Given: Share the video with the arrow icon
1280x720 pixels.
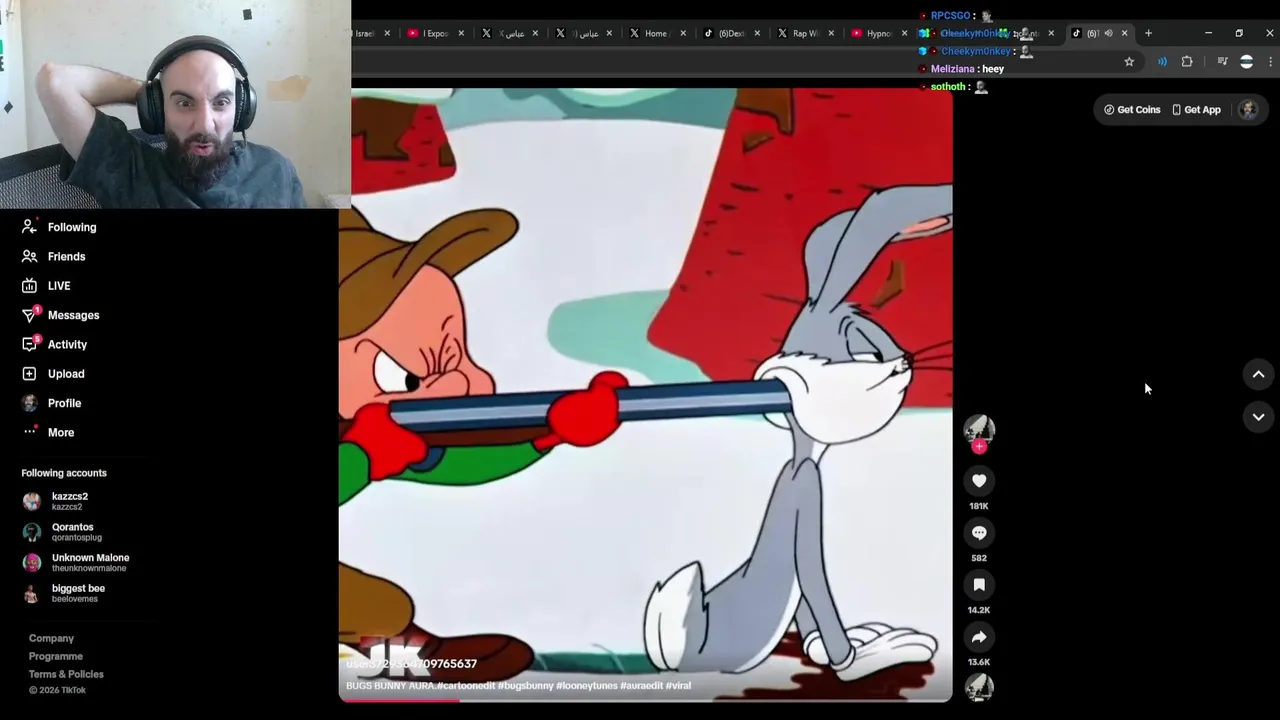Looking at the screenshot, I should (x=979, y=637).
